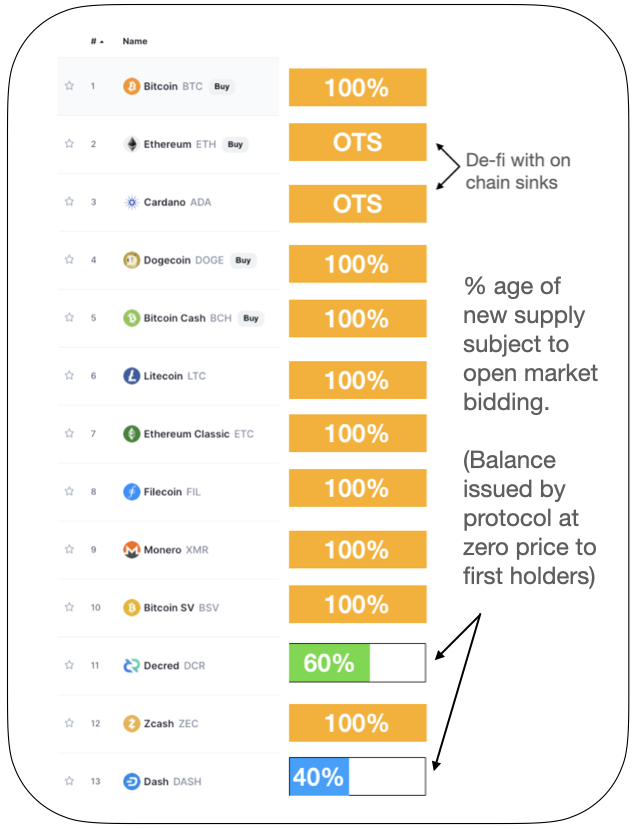Toggle the favorite star beside Zcash

click(x=69, y=723)
